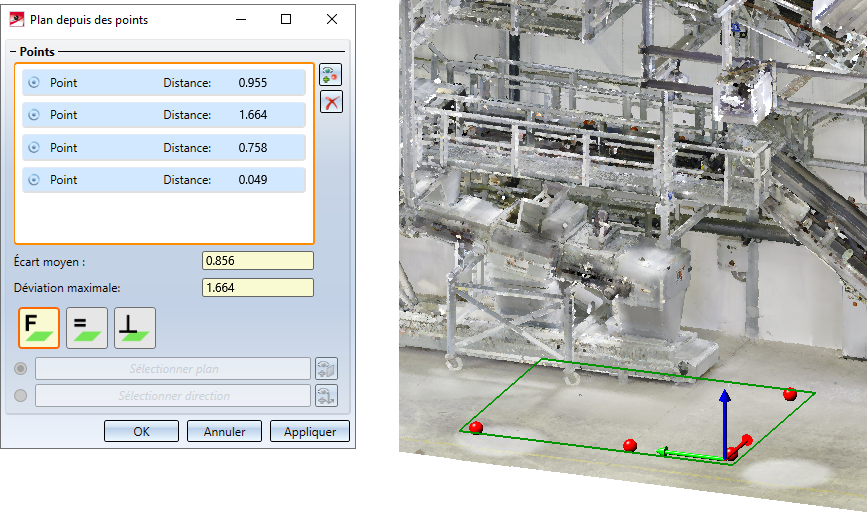Image resolution: width=867 pixels, height=512 pixels.
Task: Click the Écart moyen value field
Action: click(x=257, y=261)
